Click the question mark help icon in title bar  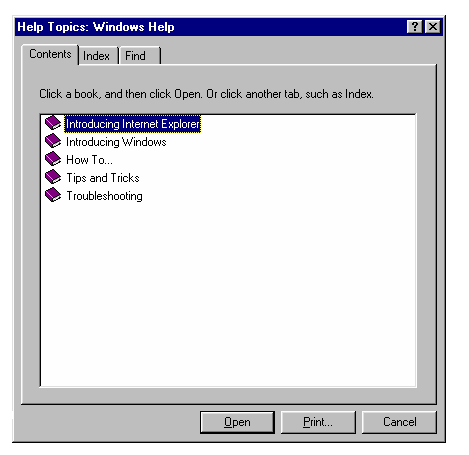[415, 27]
